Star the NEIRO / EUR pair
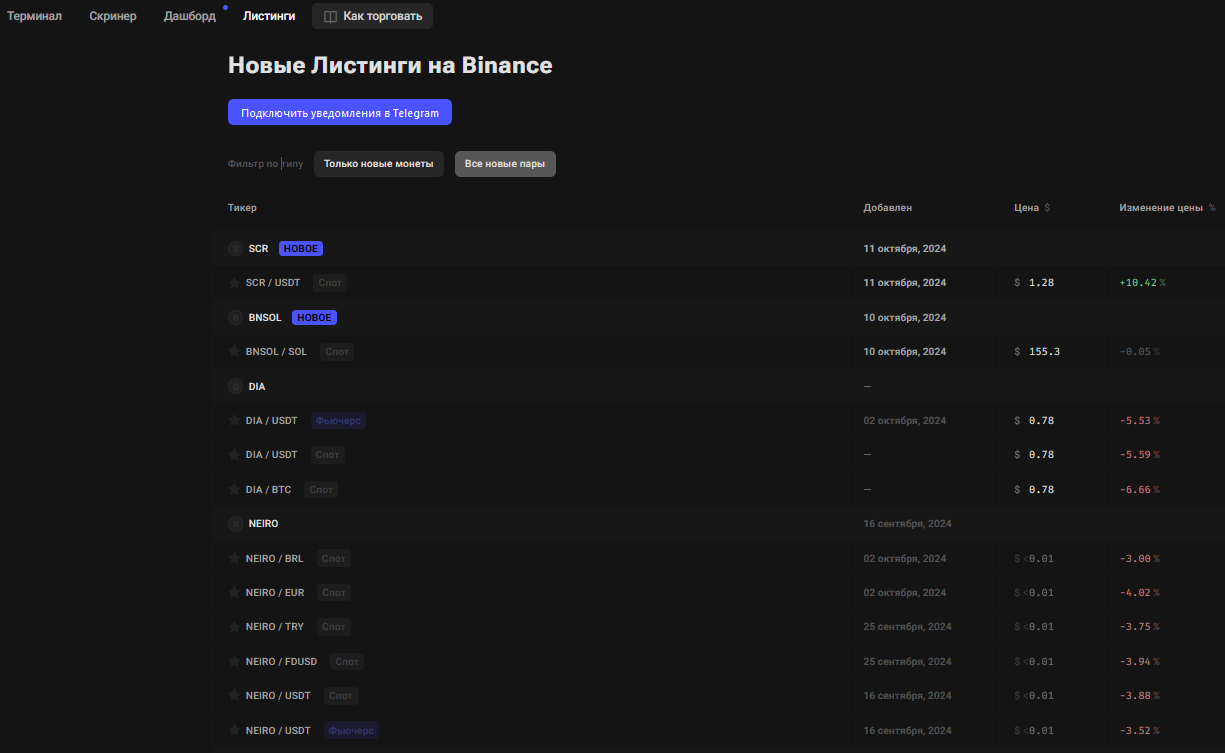The height and width of the screenshot is (753, 1225). [235, 593]
